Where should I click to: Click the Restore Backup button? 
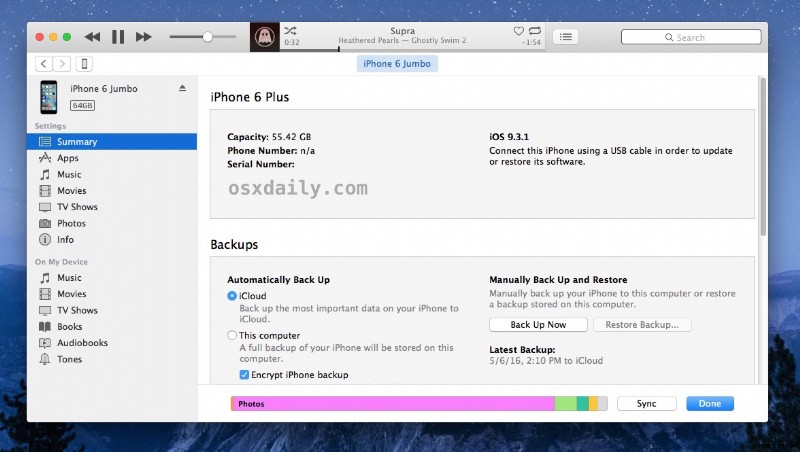pos(642,324)
